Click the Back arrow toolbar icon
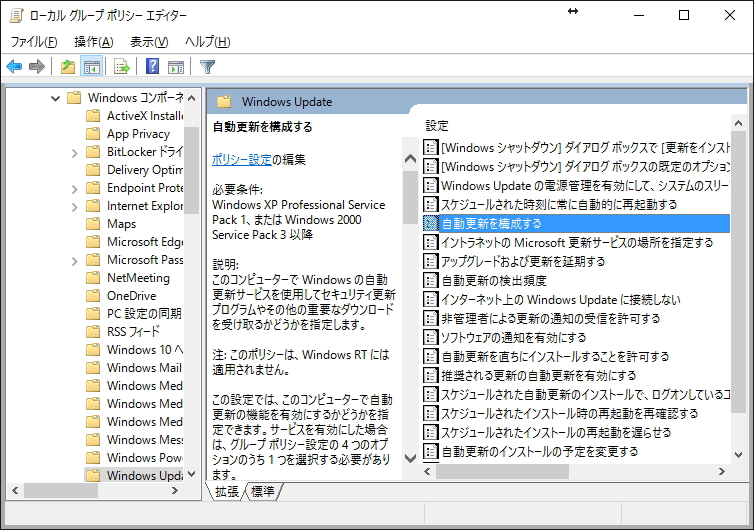This screenshot has height=530, width=754. click(x=14, y=66)
